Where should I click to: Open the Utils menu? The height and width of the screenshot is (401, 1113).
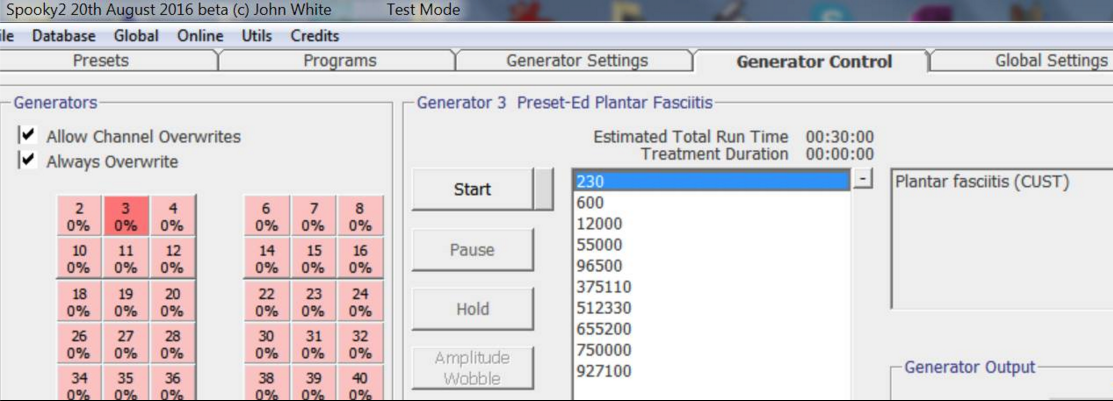click(x=257, y=35)
